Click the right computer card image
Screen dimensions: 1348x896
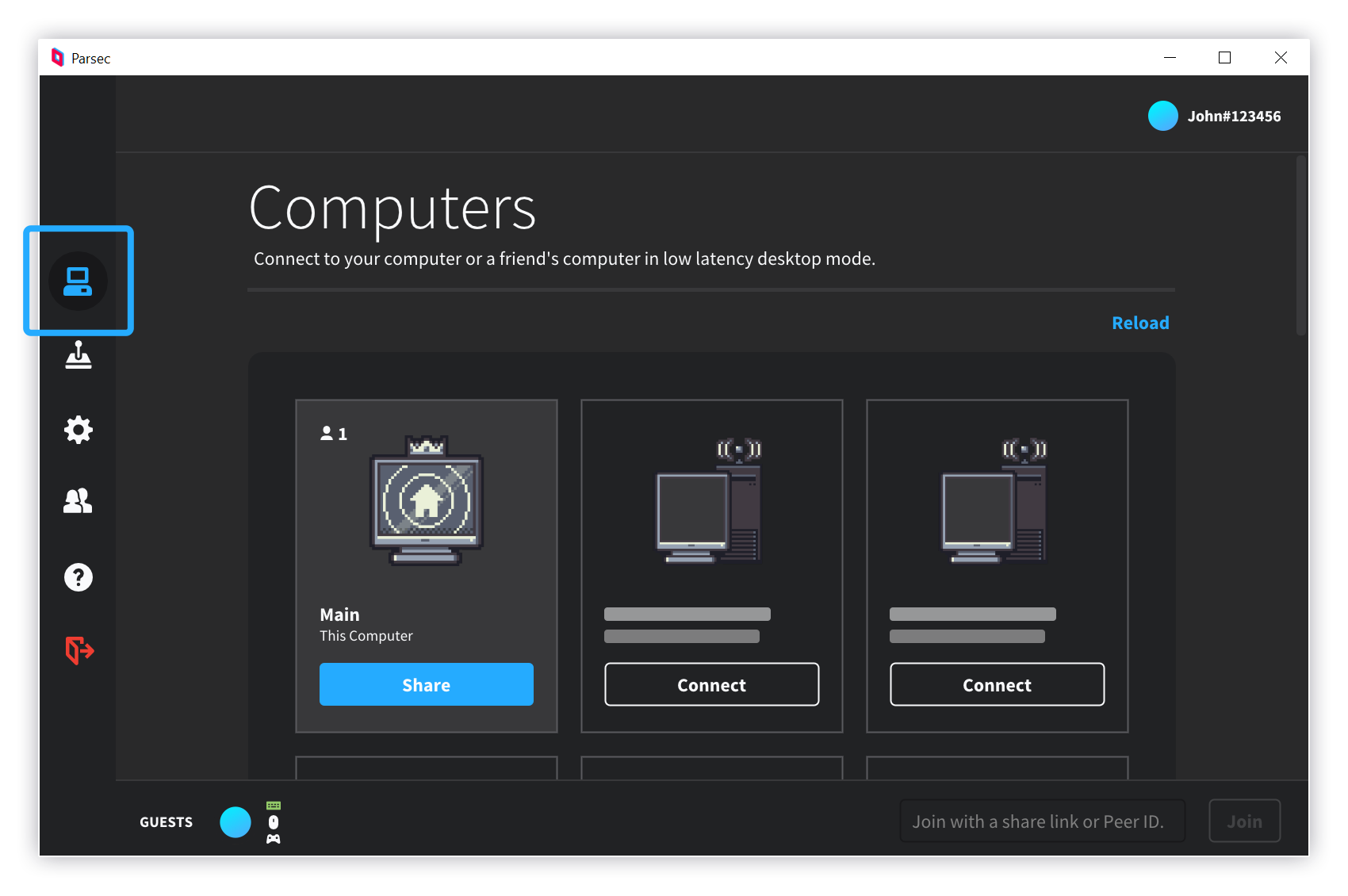click(x=994, y=501)
